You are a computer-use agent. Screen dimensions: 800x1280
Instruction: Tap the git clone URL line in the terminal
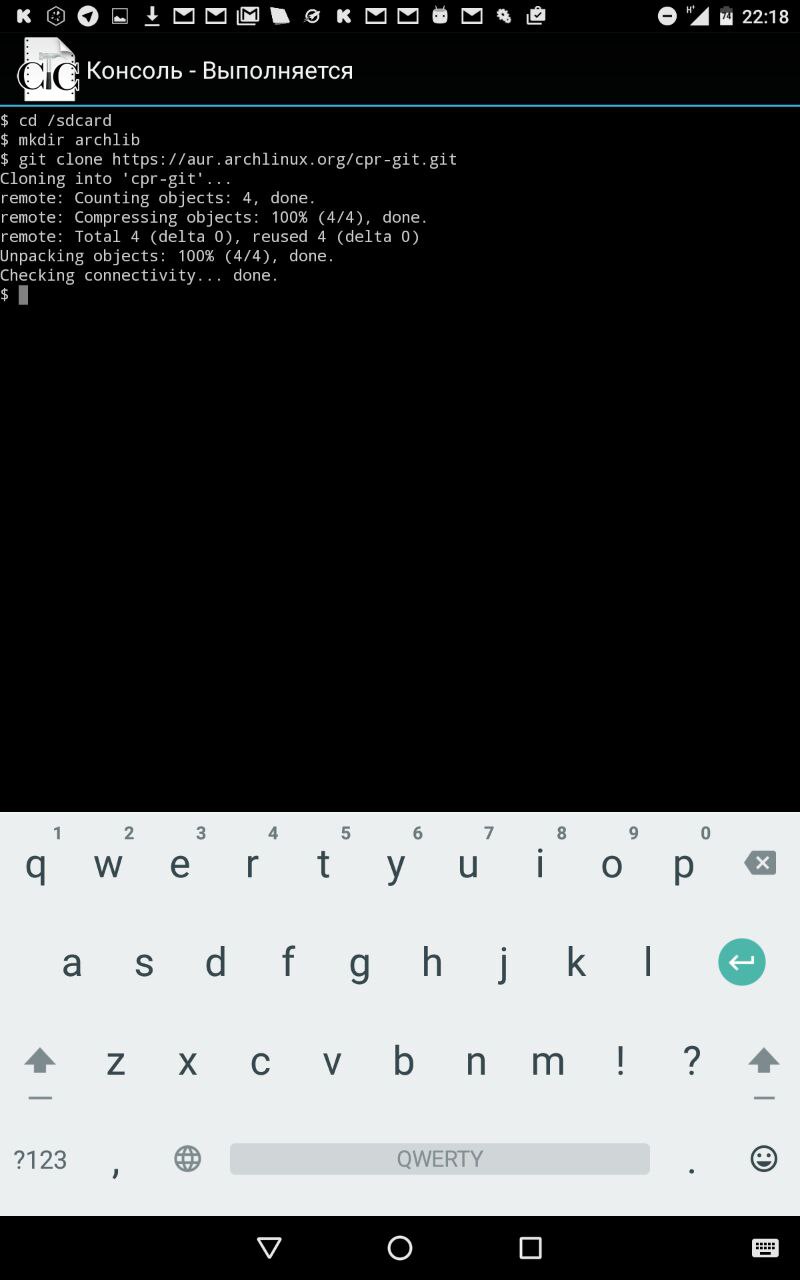pos(229,160)
